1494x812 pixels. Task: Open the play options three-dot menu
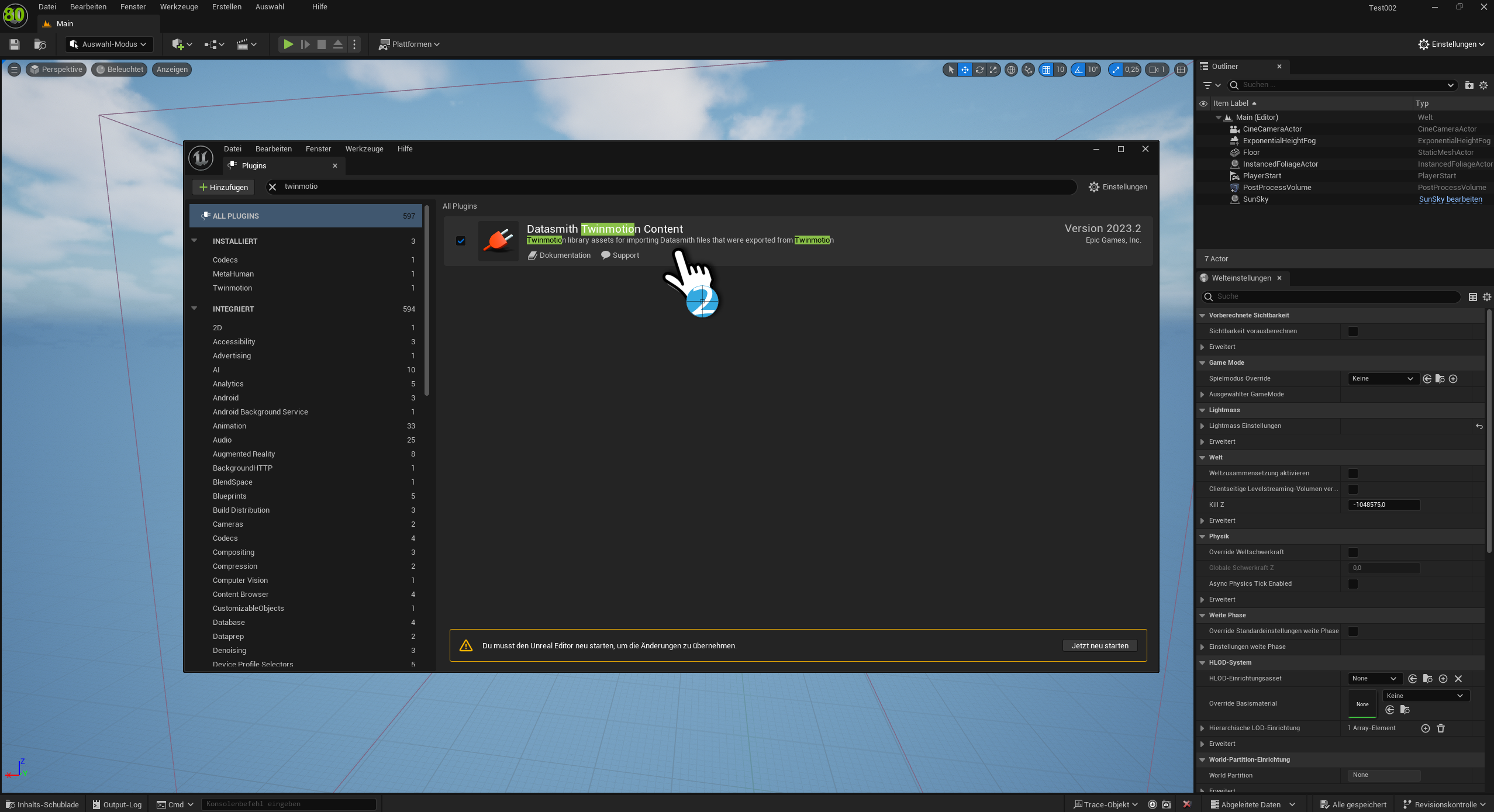[354, 44]
